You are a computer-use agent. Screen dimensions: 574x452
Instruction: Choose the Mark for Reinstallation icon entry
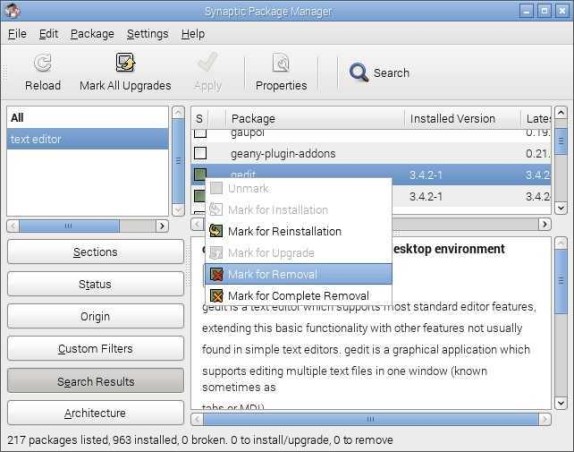click(x=216, y=231)
